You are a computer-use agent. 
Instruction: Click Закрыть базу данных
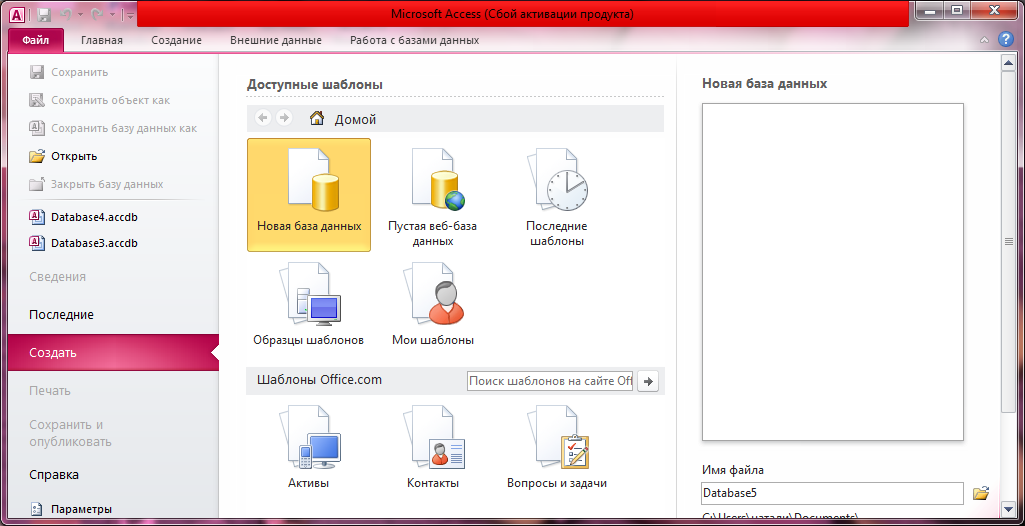(96, 184)
